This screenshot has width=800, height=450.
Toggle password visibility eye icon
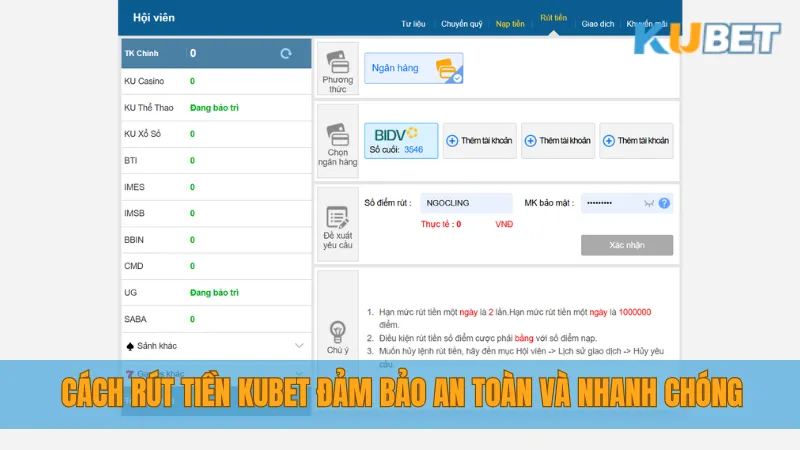click(648, 203)
